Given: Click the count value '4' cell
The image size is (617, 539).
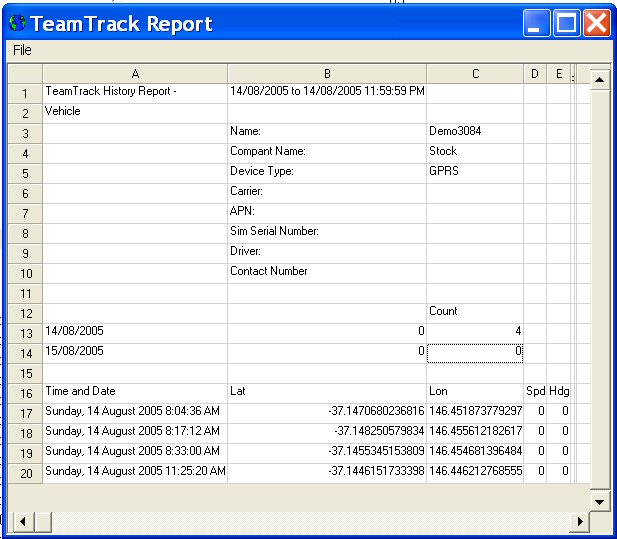Looking at the screenshot, I should 475,334.
